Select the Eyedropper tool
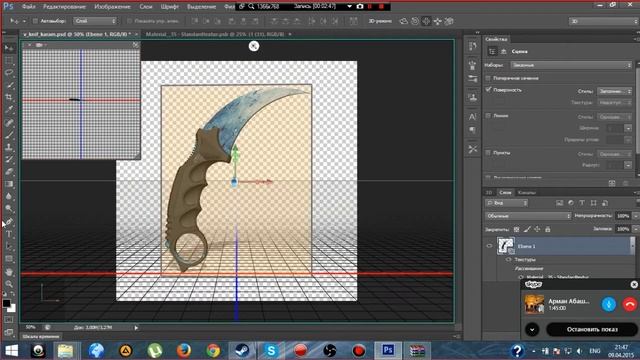 pos(9,109)
